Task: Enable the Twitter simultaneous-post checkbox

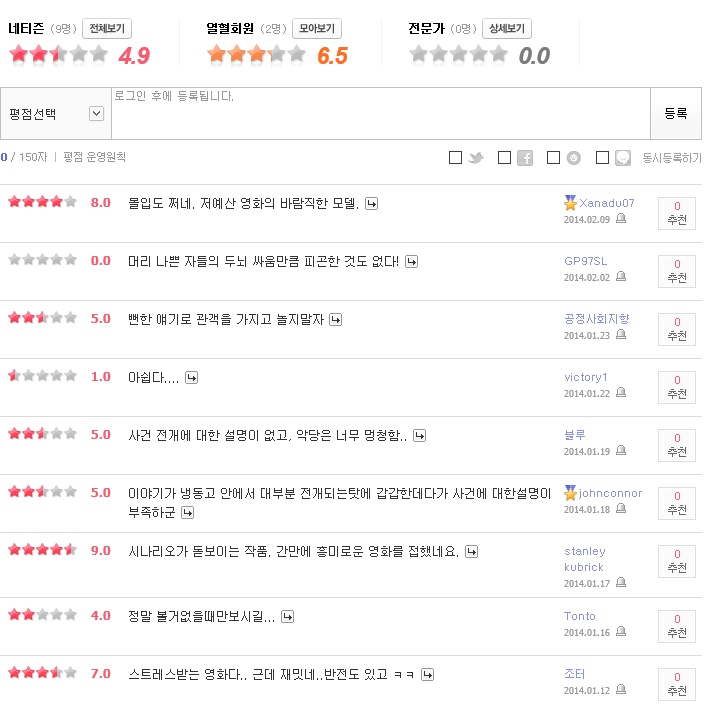Action: click(x=455, y=158)
